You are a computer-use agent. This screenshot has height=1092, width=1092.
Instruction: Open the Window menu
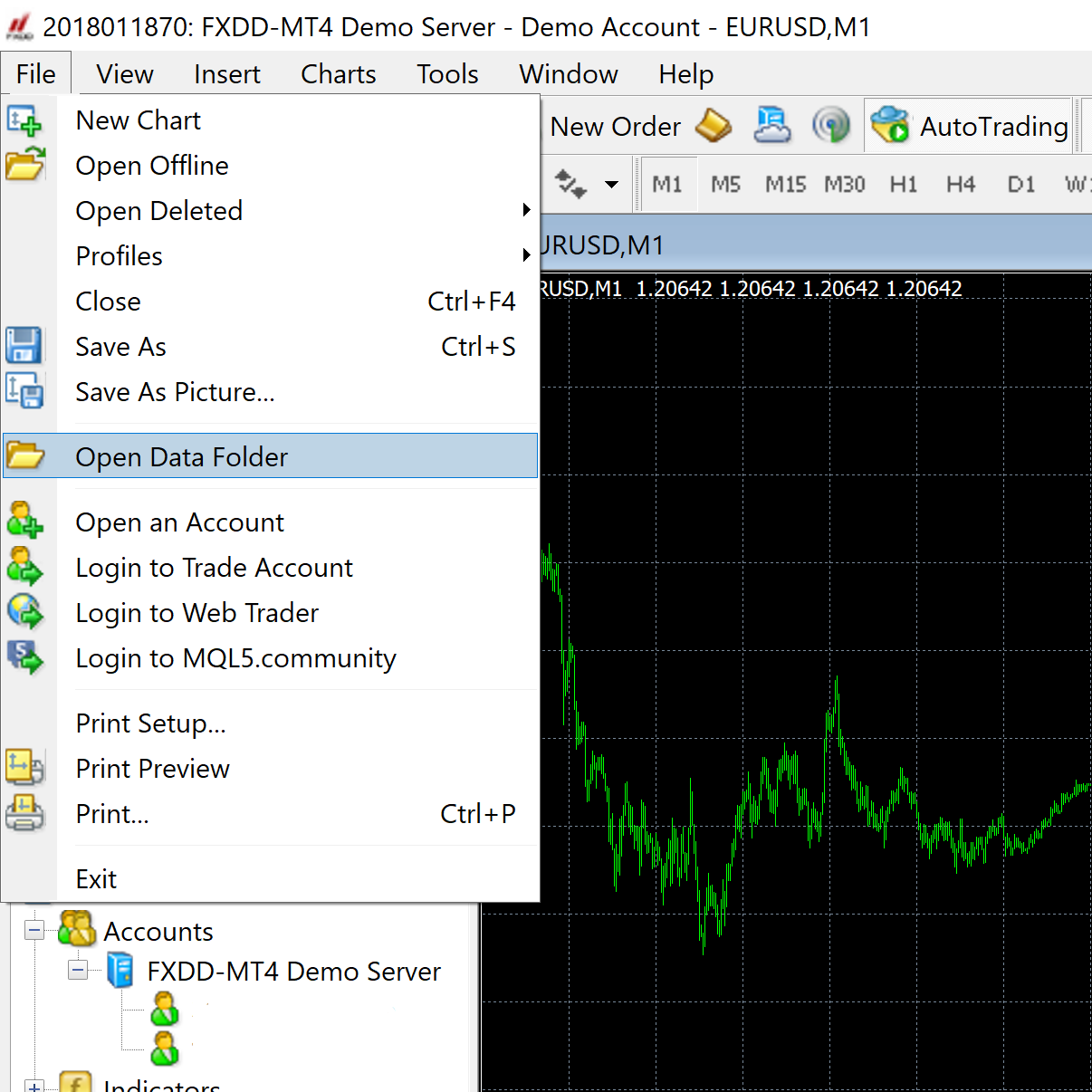568,73
